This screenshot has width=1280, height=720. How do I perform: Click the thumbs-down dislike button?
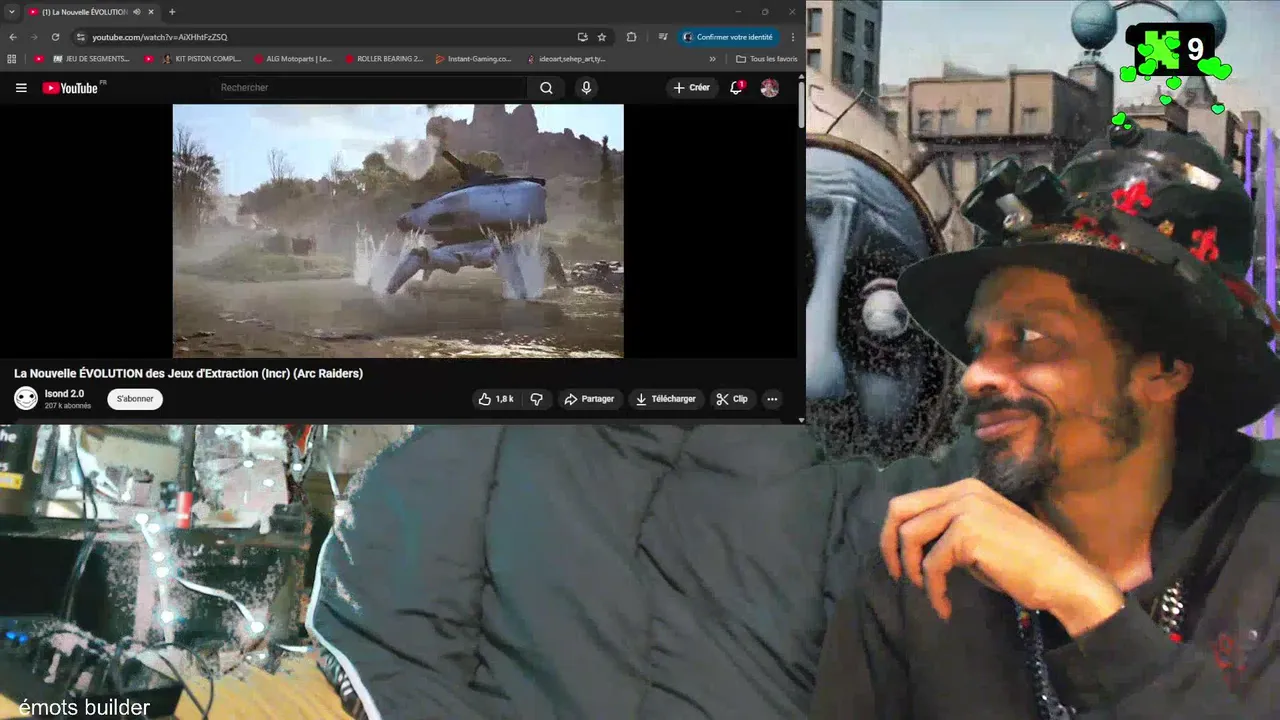pos(536,399)
